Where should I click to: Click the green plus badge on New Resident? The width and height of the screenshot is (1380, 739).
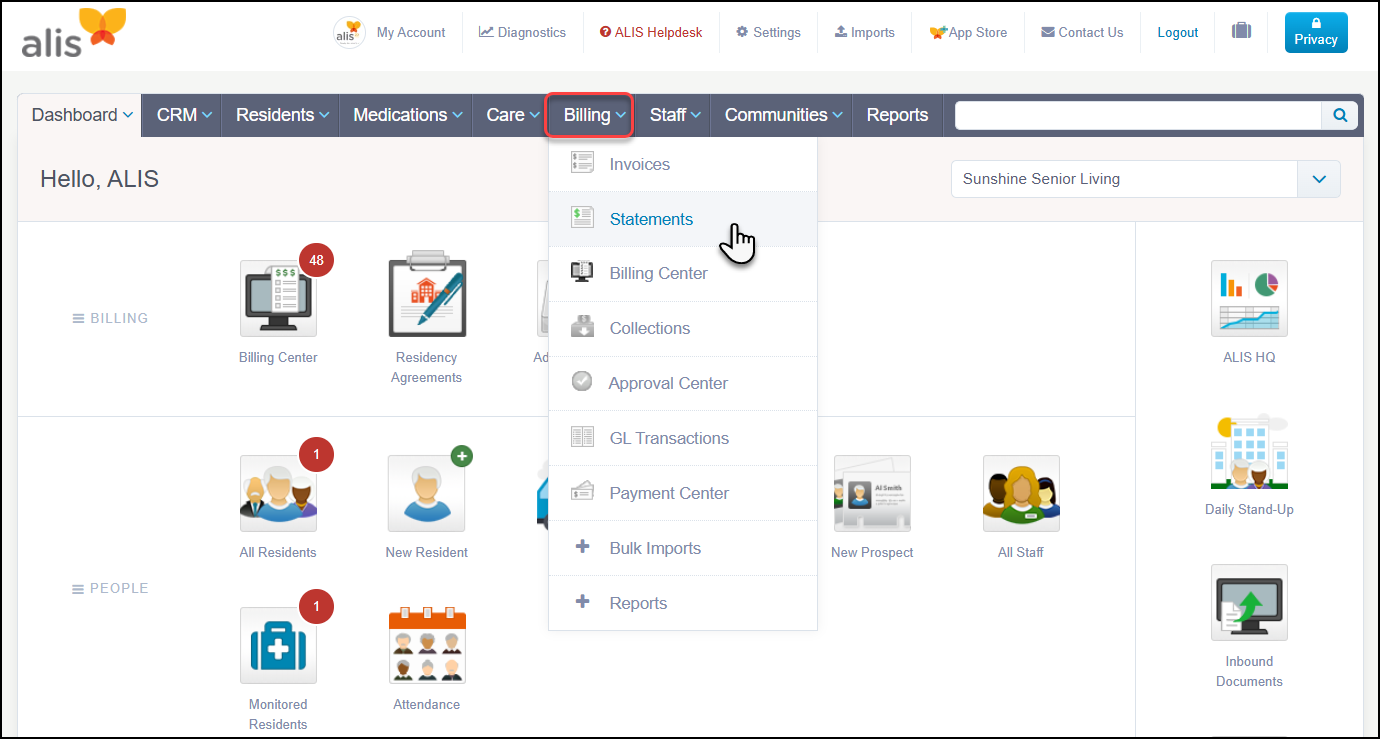coord(461,456)
